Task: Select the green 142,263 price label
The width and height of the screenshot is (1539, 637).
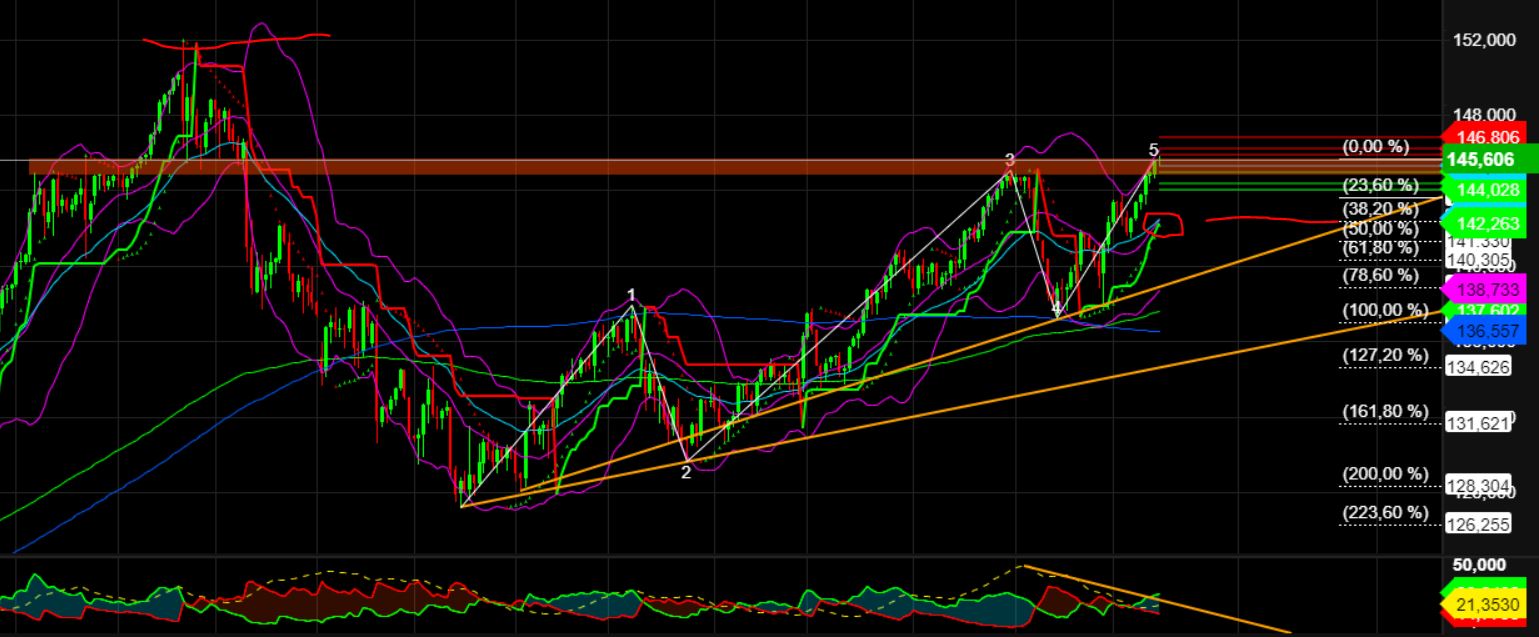Action: pyautogui.click(x=1487, y=224)
